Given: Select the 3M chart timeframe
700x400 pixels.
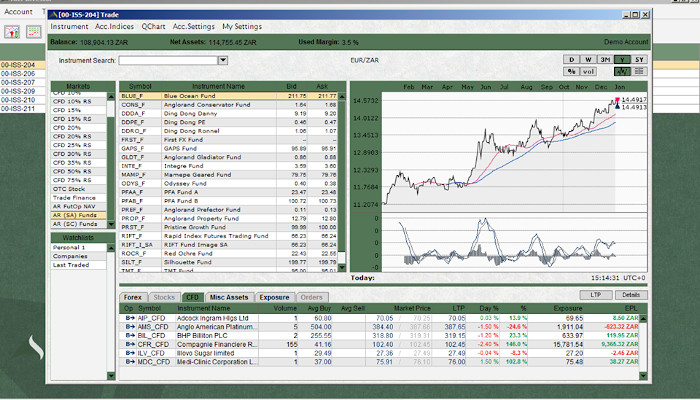Looking at the screenshot, I should (605, 60).
